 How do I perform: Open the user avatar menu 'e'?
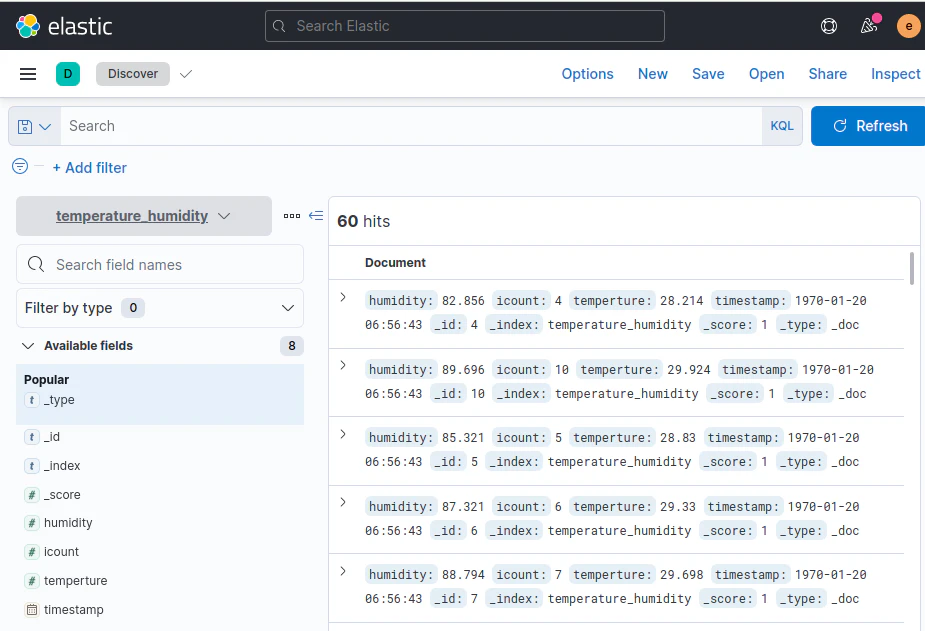coord(908,26)
